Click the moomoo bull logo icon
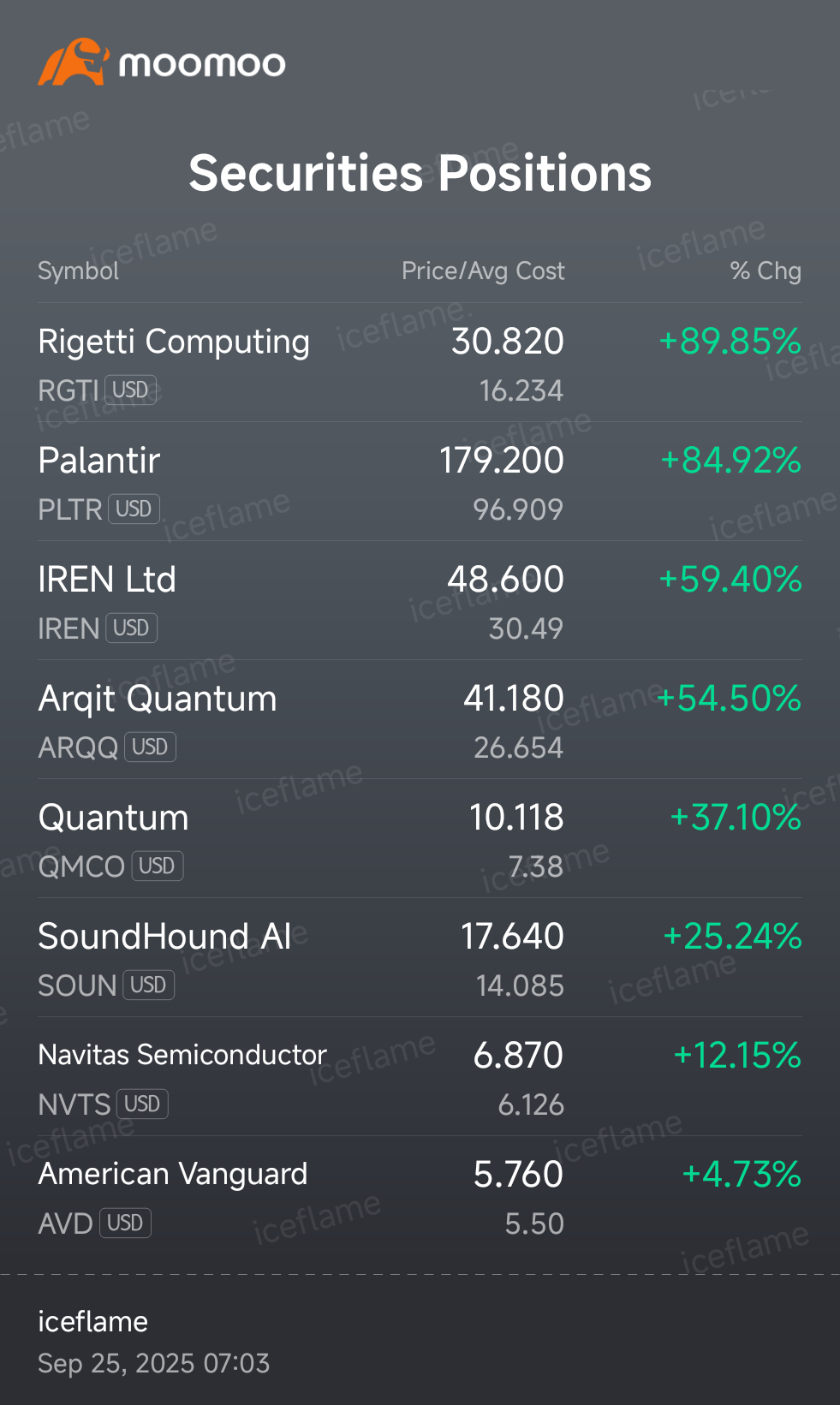Screen dimensions: 840x1405 click(74, 62)
